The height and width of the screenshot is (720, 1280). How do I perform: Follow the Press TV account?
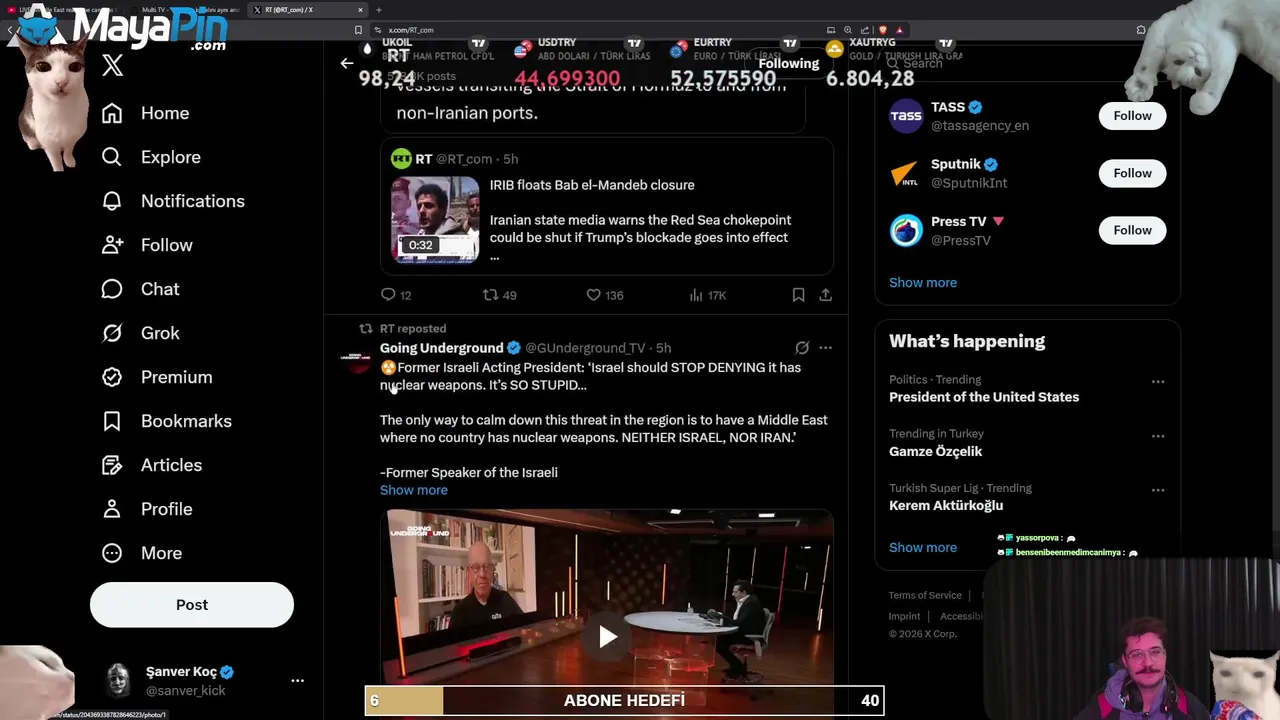coord(1132,230)
